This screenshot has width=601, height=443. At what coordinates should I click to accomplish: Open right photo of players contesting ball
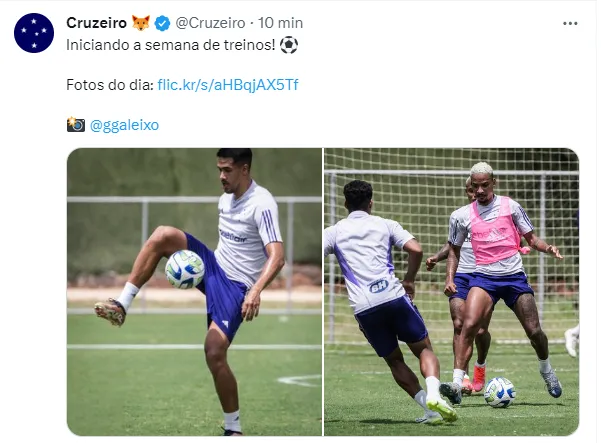click(452, 292)
